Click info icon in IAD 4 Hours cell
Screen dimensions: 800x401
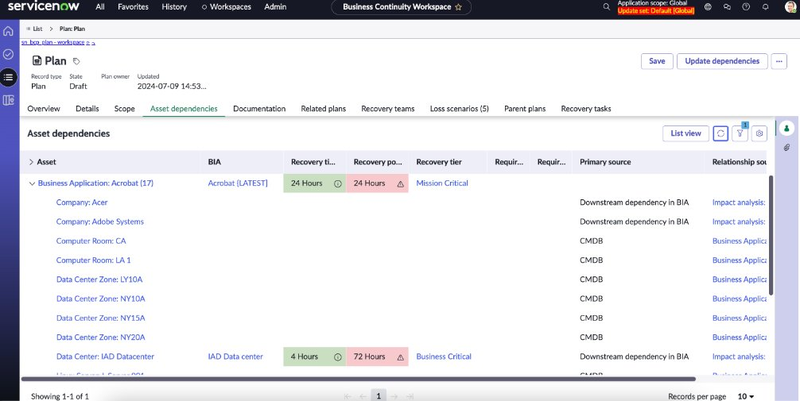[337, 357]
